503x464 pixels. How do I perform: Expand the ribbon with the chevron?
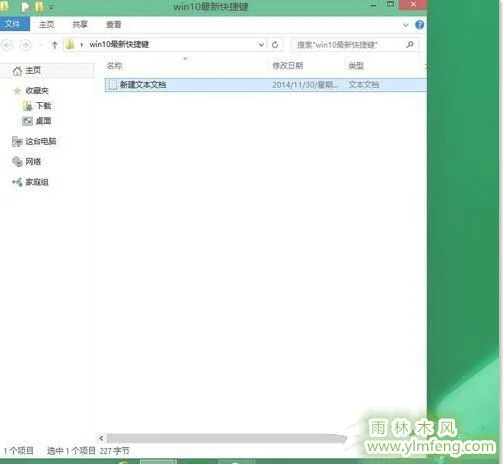[405, 25]
